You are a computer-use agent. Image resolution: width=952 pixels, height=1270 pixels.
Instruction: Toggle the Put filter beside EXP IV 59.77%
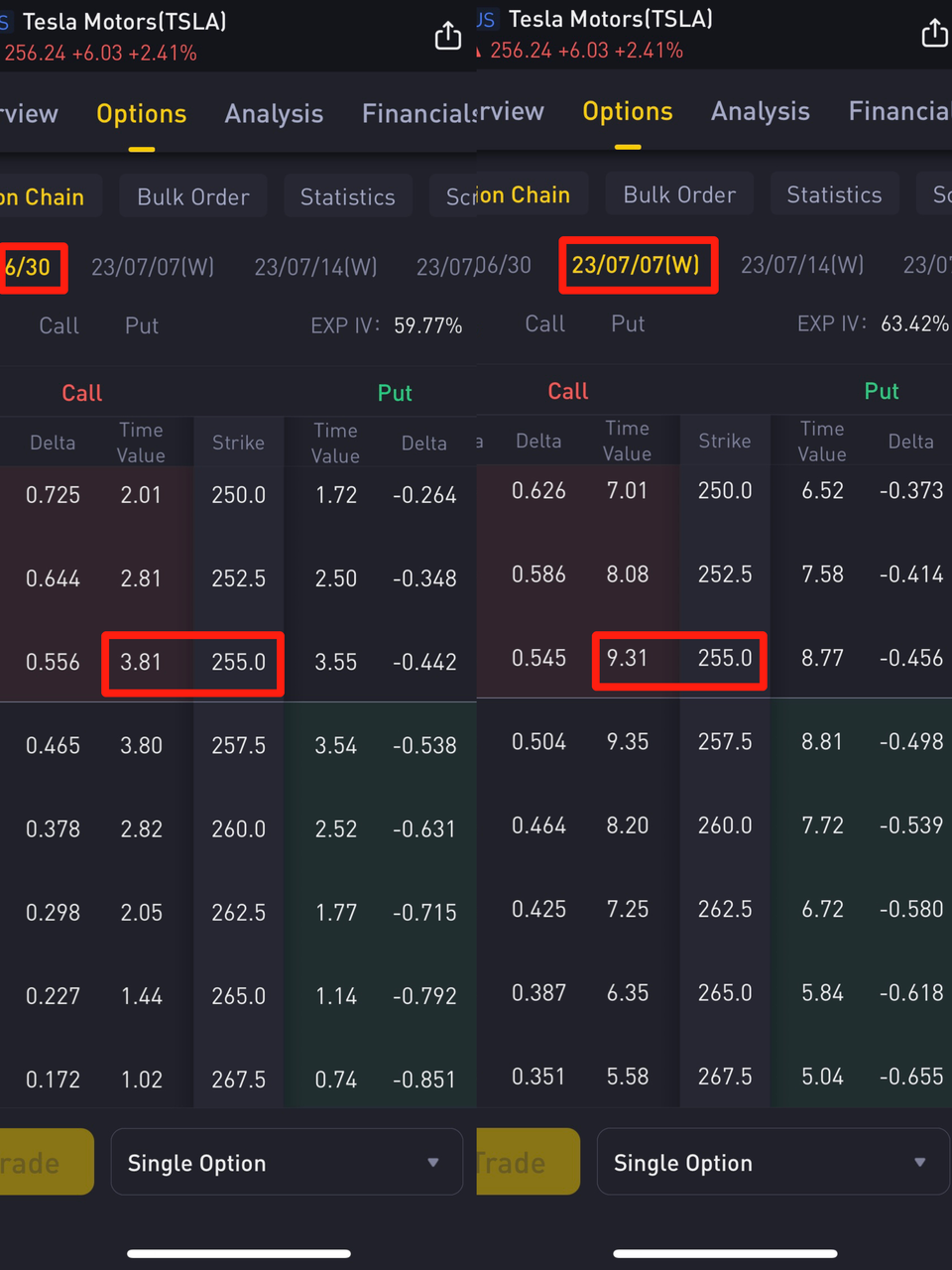142,325
